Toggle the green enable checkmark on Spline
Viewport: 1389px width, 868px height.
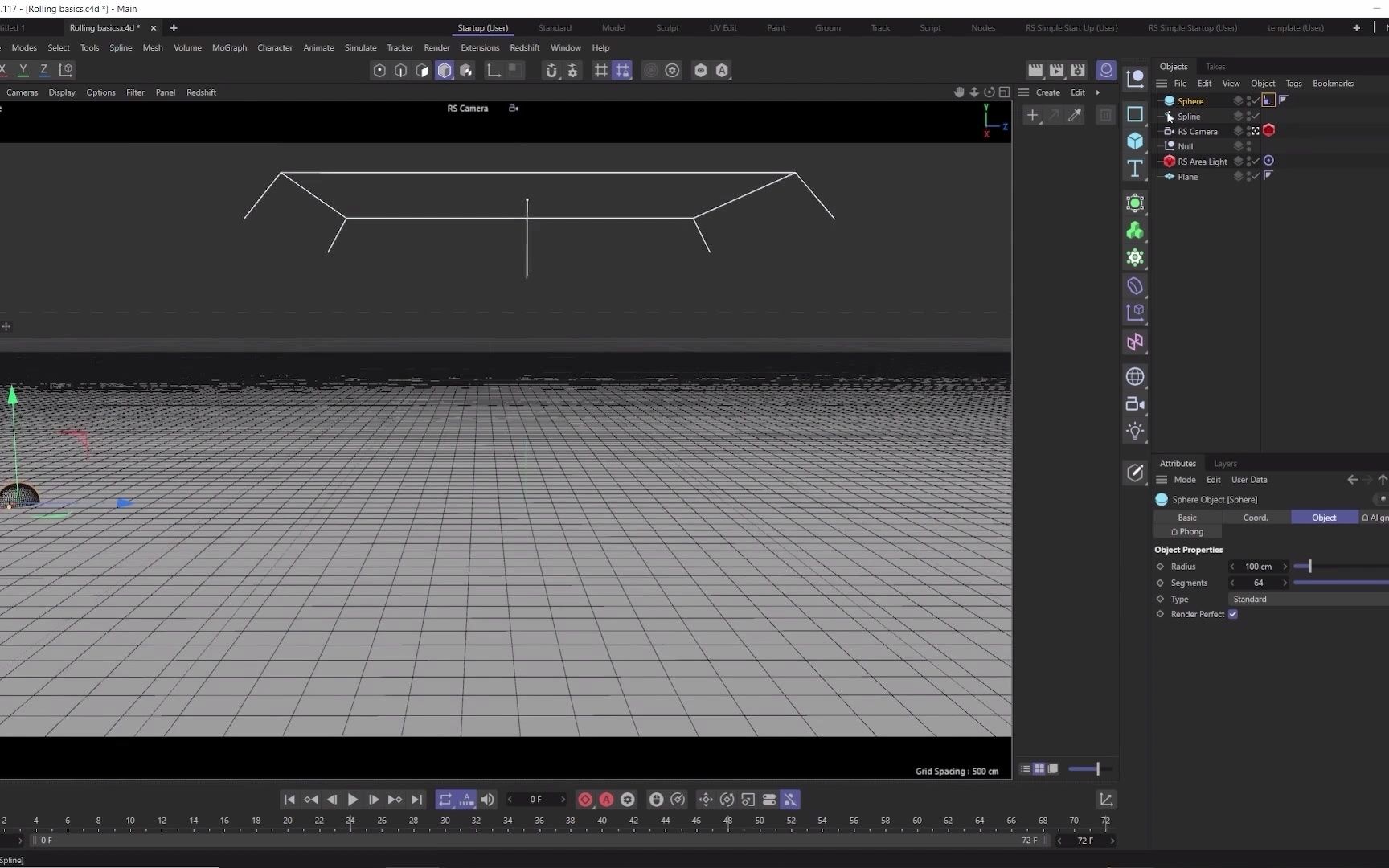[1254, 116]
